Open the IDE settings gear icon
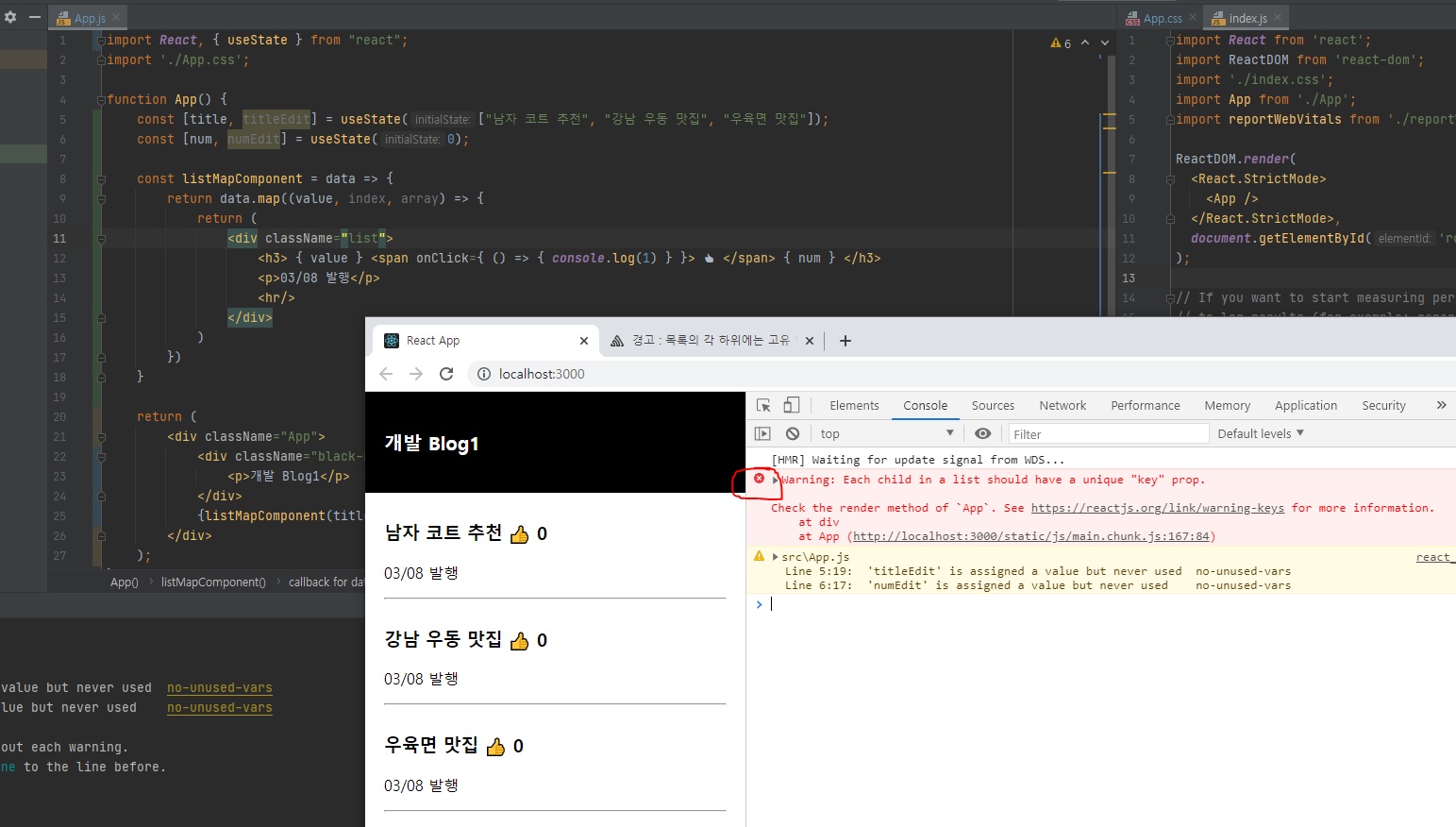Image resolution: width=1456 pixels, height=827 pixels. pyautogui.click(x=10, y=17)
